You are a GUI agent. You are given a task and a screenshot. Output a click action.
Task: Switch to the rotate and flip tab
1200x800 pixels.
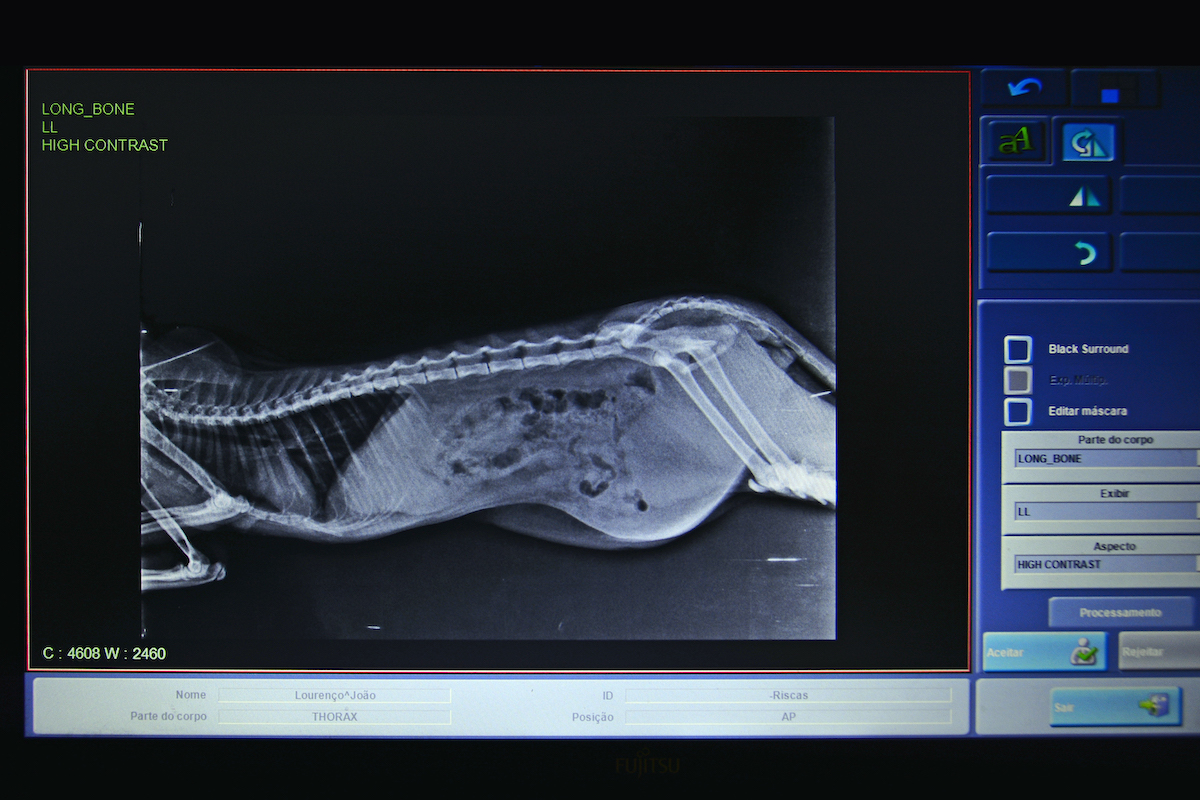pyautogui.click(x=1088, y=143)
